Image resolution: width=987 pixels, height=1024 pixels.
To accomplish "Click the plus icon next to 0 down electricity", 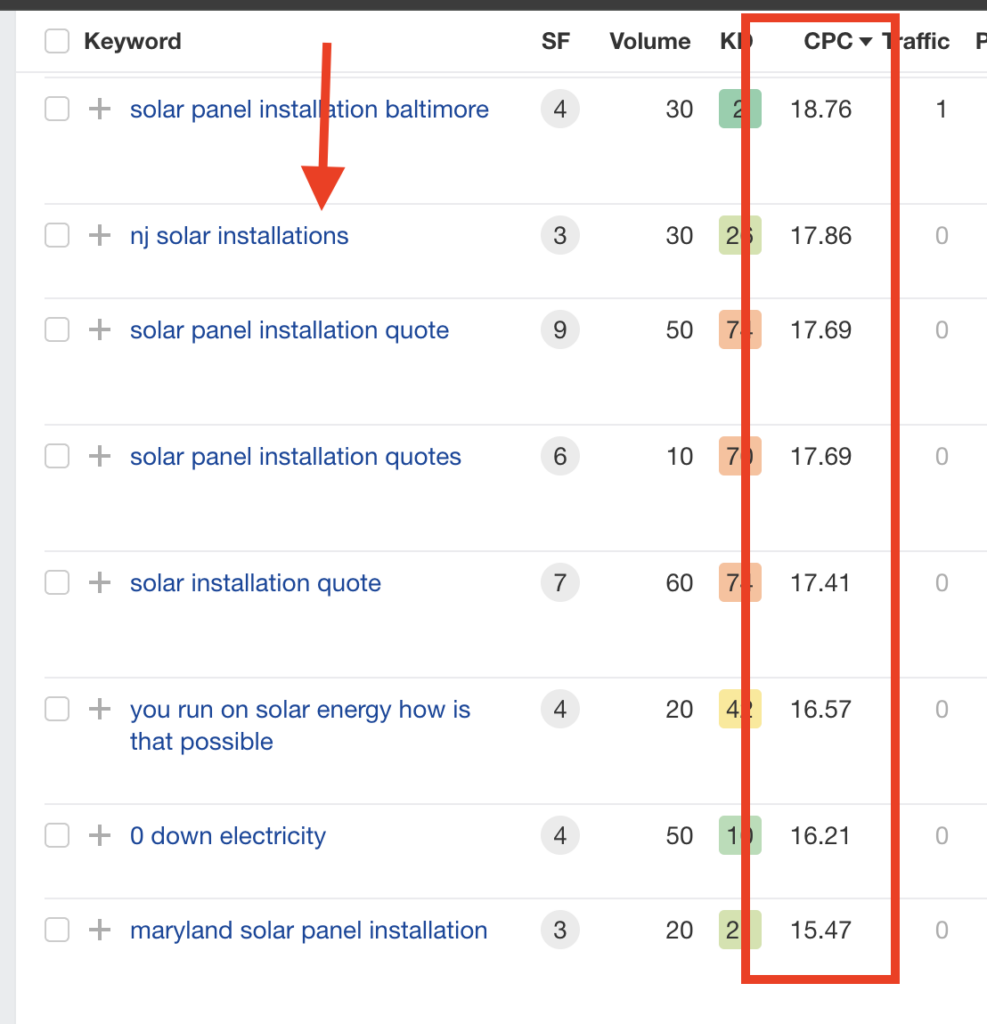I will coord(98,835).
